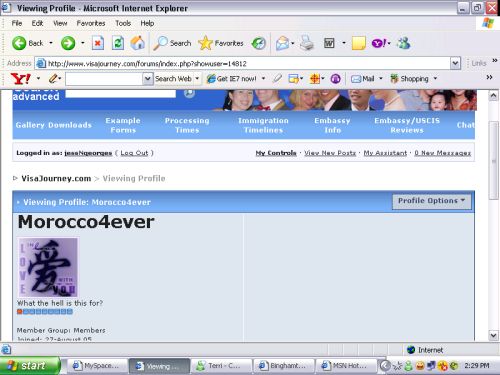Go to the Home page icon
This screenshot has width=500, height=375.
tap(138, 43)
